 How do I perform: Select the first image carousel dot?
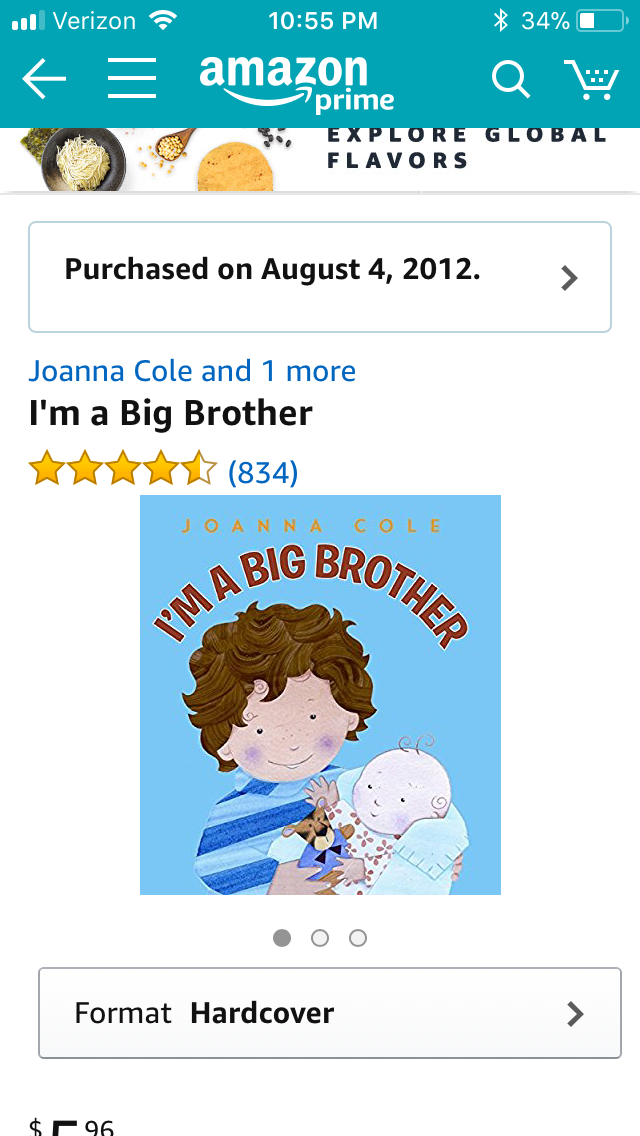click(x=282, y=938)
